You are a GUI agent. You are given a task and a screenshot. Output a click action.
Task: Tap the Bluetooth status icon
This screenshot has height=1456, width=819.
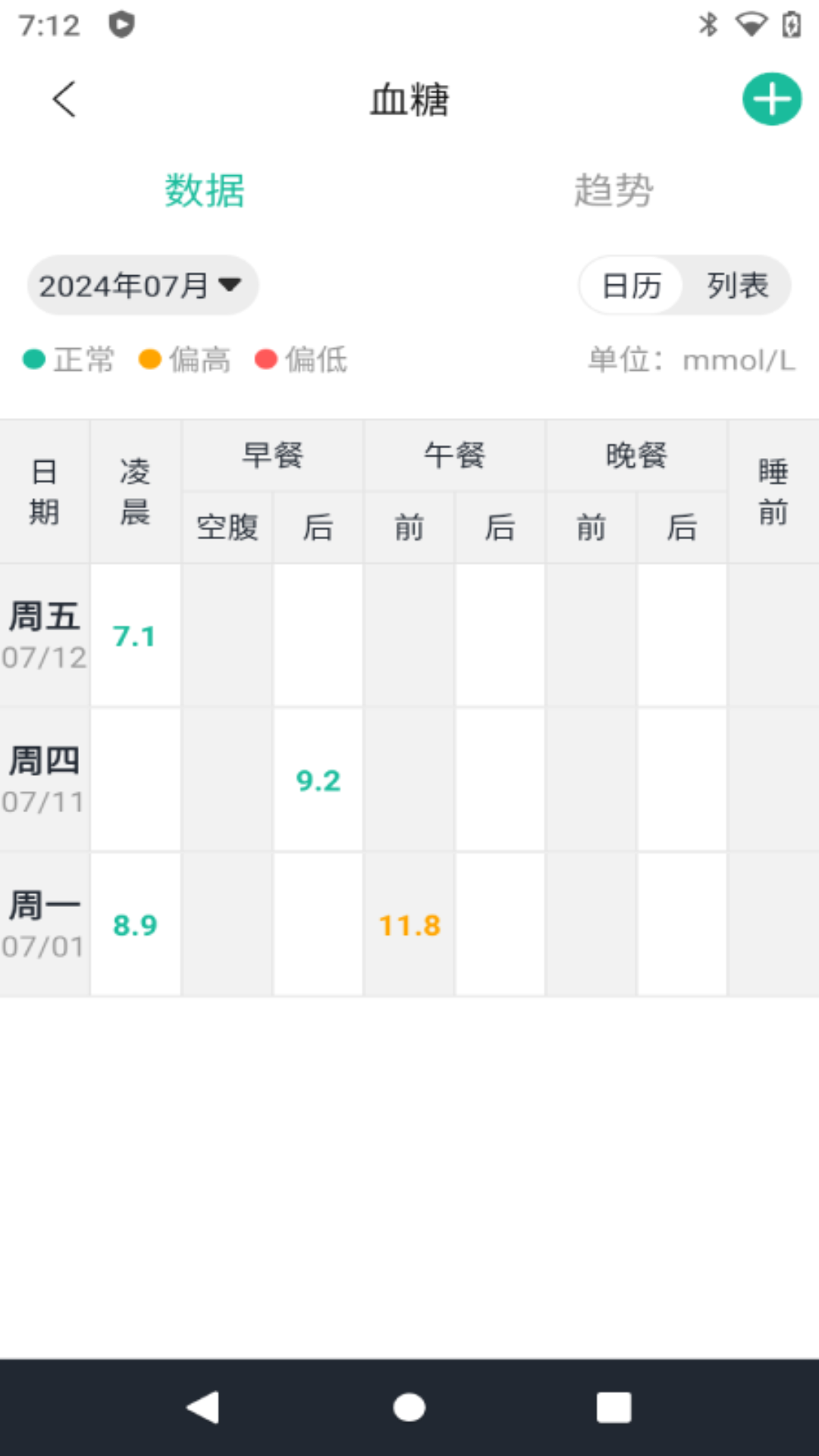click(708, 25)
